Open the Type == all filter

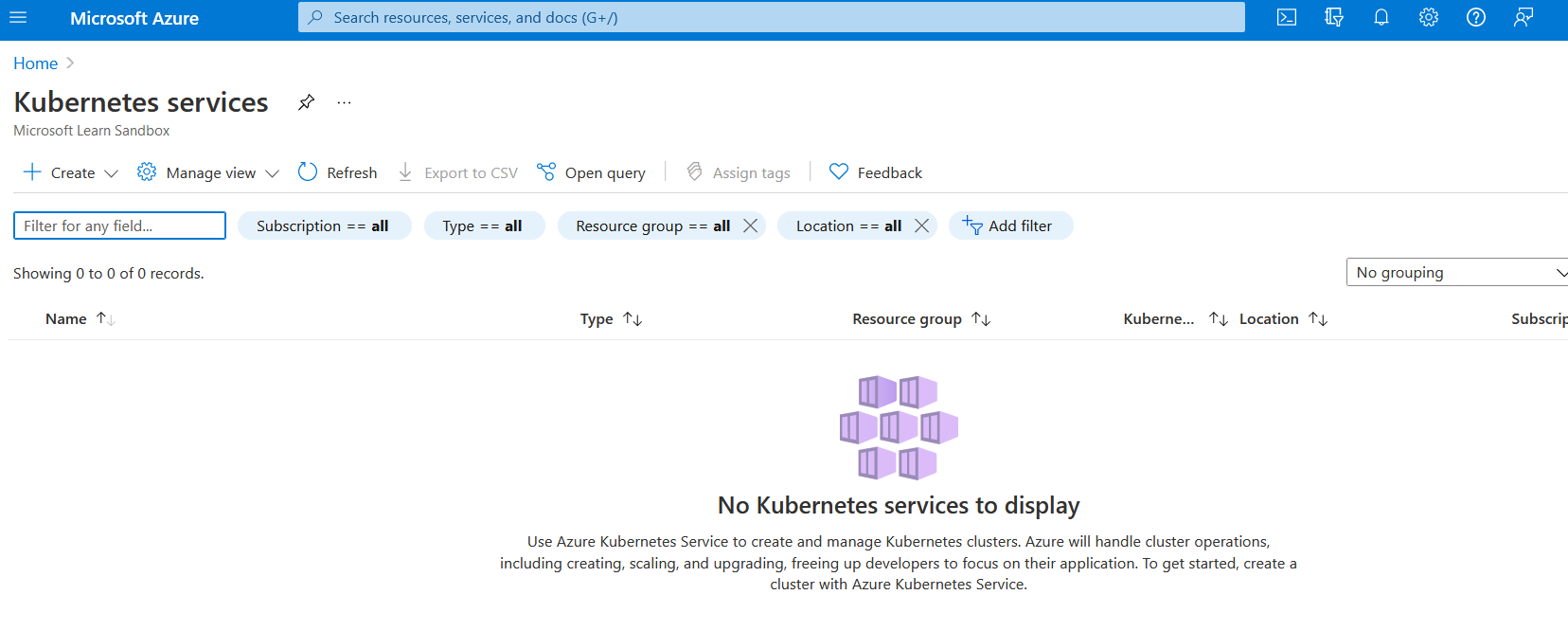(484, 225)
